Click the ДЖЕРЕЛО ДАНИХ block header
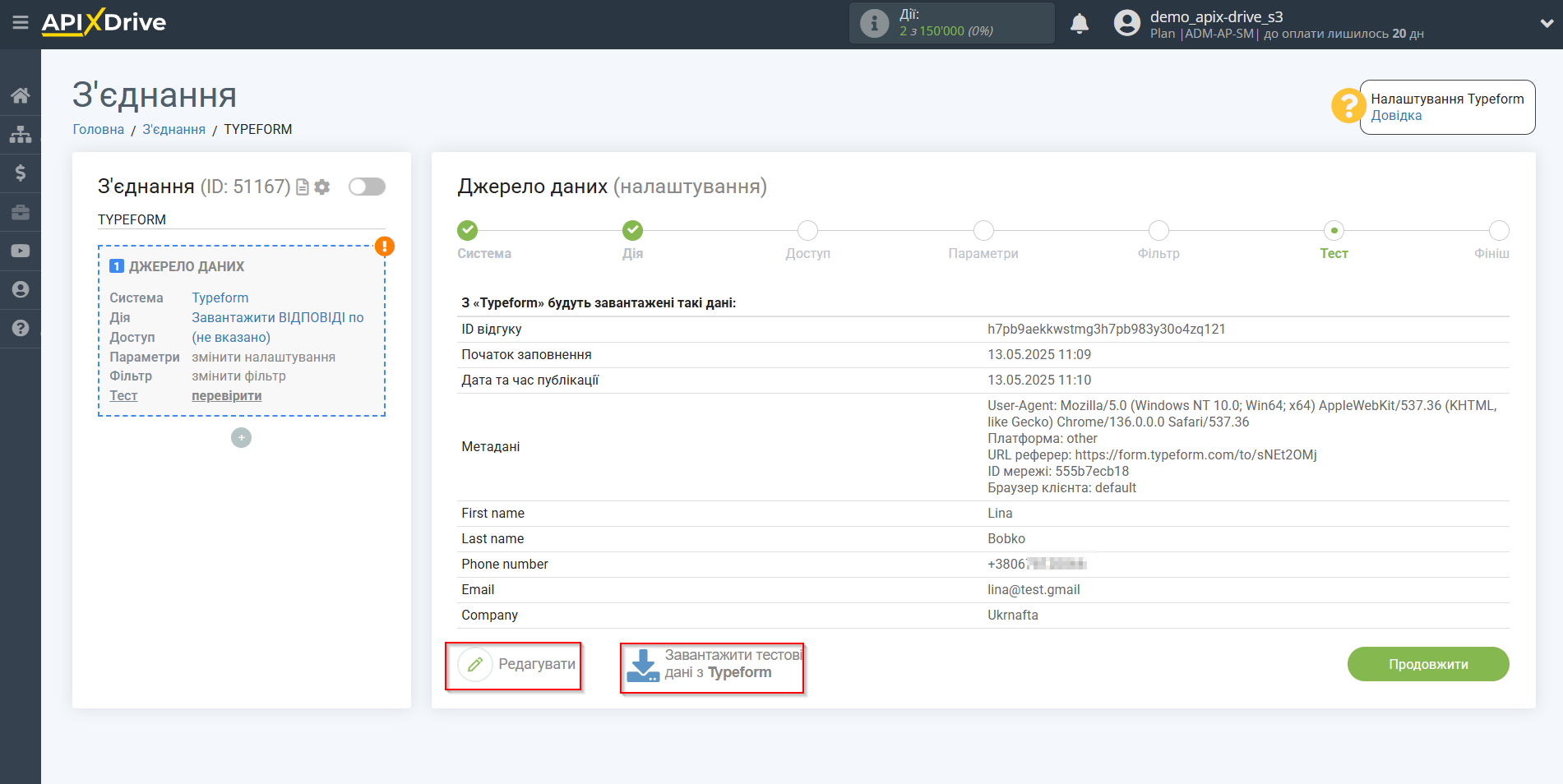Viewport: 1563px width, 784px height. 187,266
